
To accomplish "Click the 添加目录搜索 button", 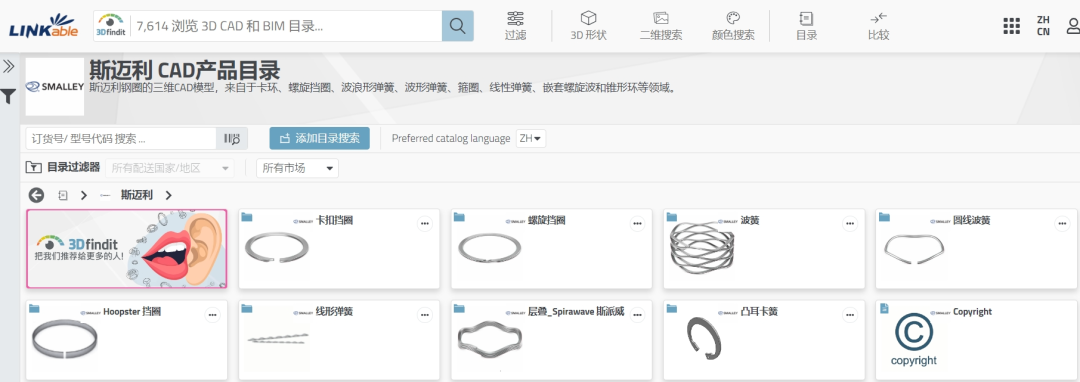I will pos(320,138).
